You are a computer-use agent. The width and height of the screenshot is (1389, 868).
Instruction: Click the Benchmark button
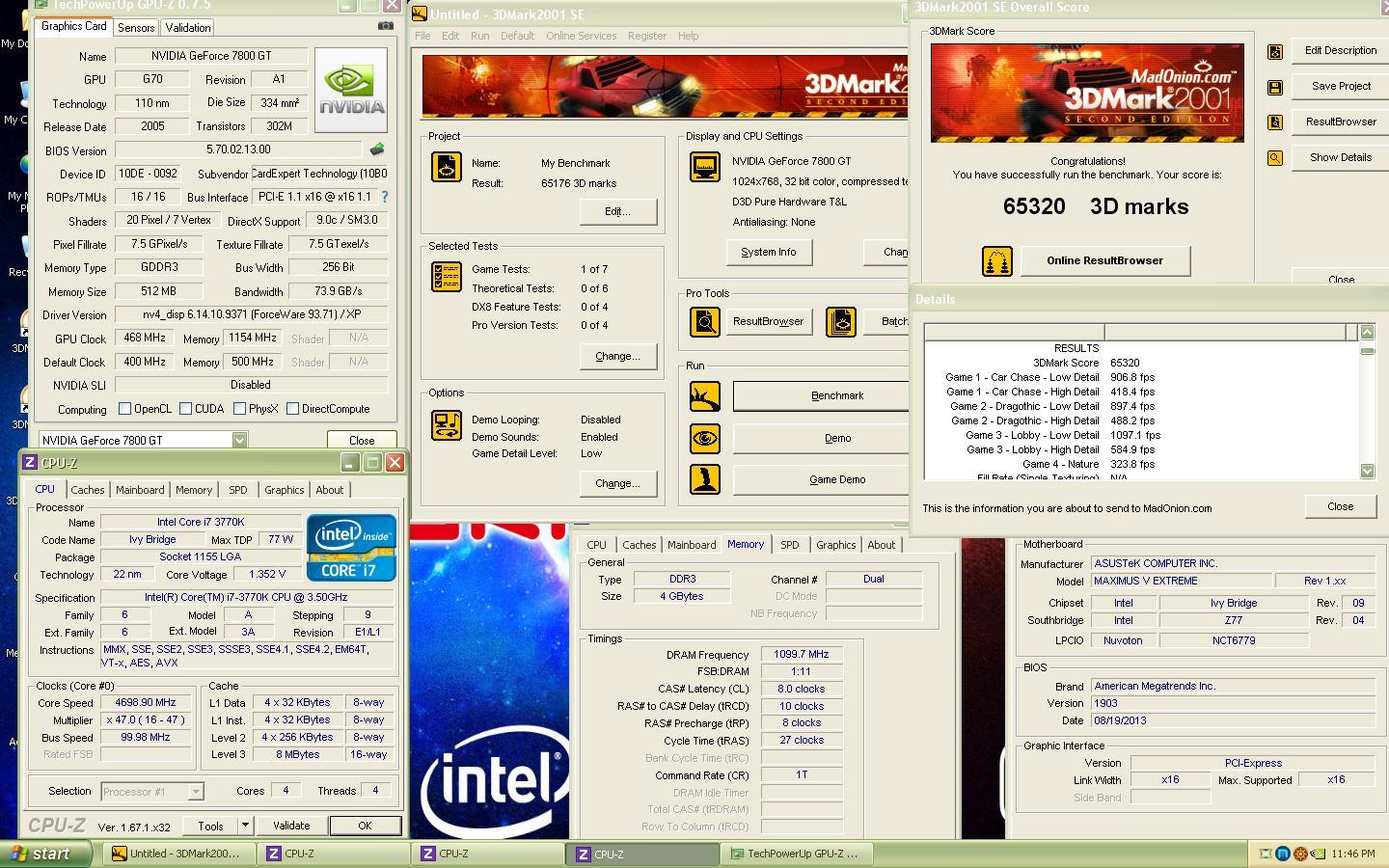821,396
